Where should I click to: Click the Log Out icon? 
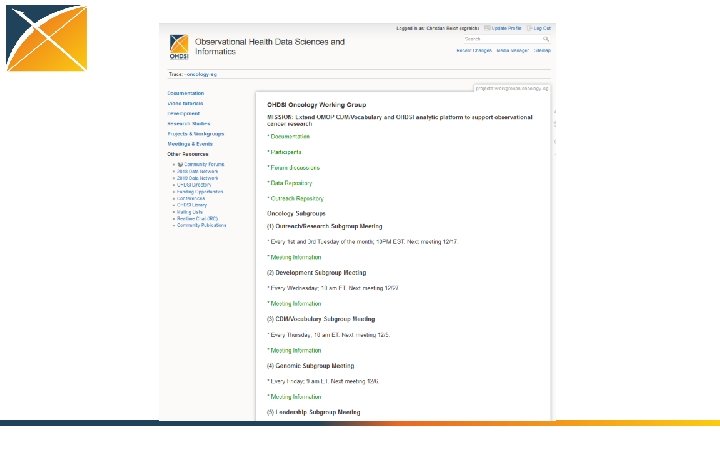[x=529, y=28]
